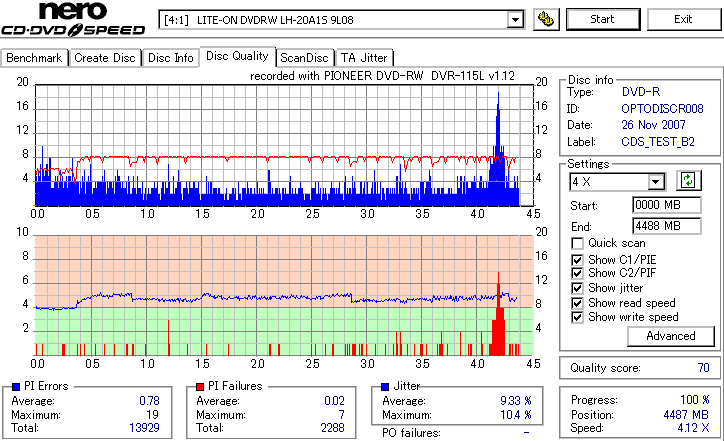This screenshot has height=441, width=724.
Task: Click the red PI Failures legend square
Action: pos(200,387)
